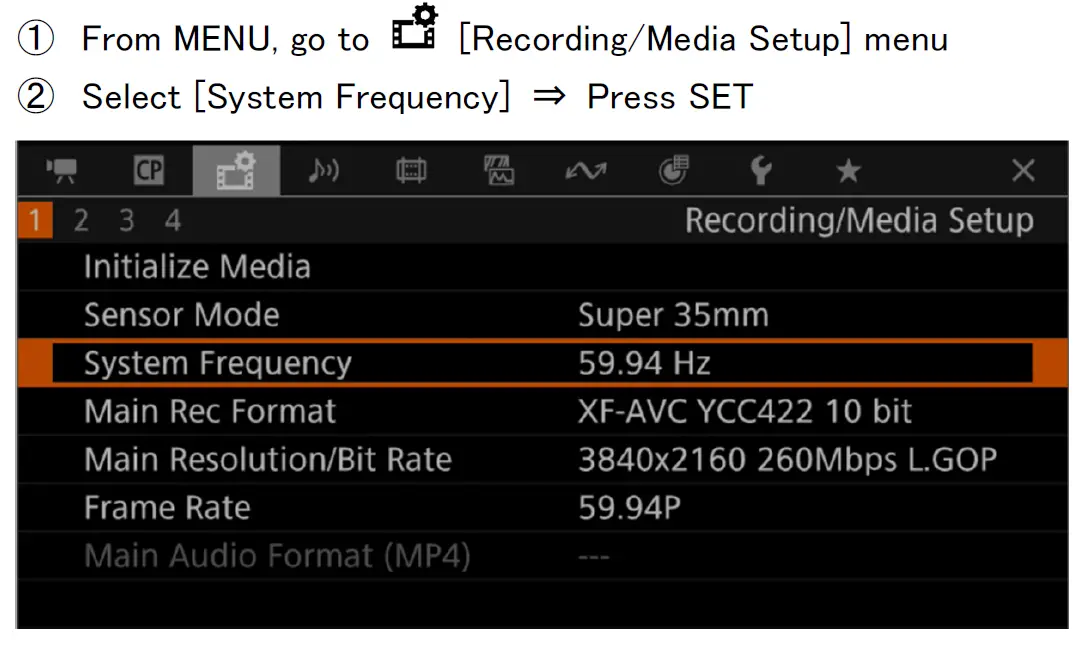Open the Monitoring Setup menu icon
1092x646 pixels.
pyautogui.click(x=410, y=171)
